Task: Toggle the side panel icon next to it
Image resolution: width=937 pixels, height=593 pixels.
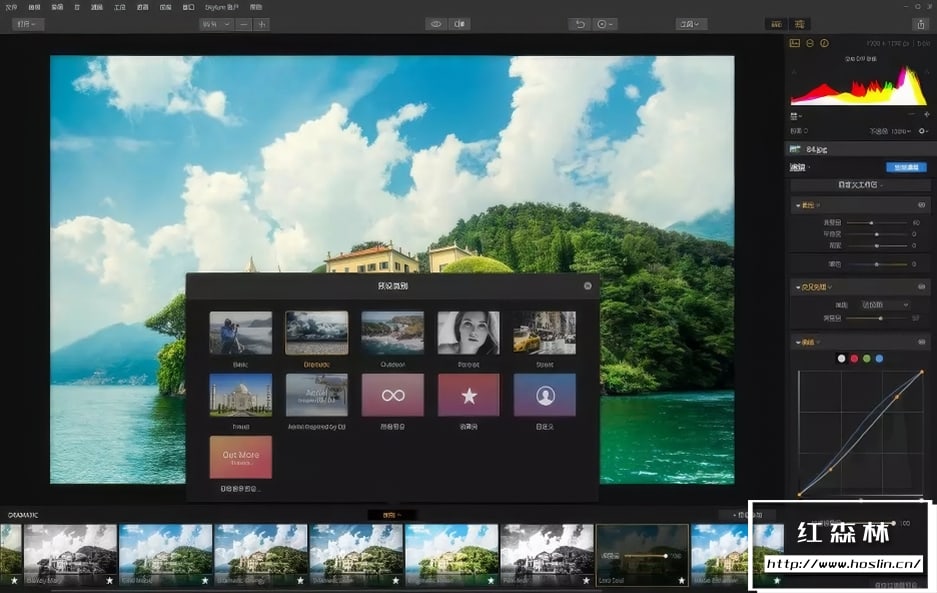Action: 799,24
